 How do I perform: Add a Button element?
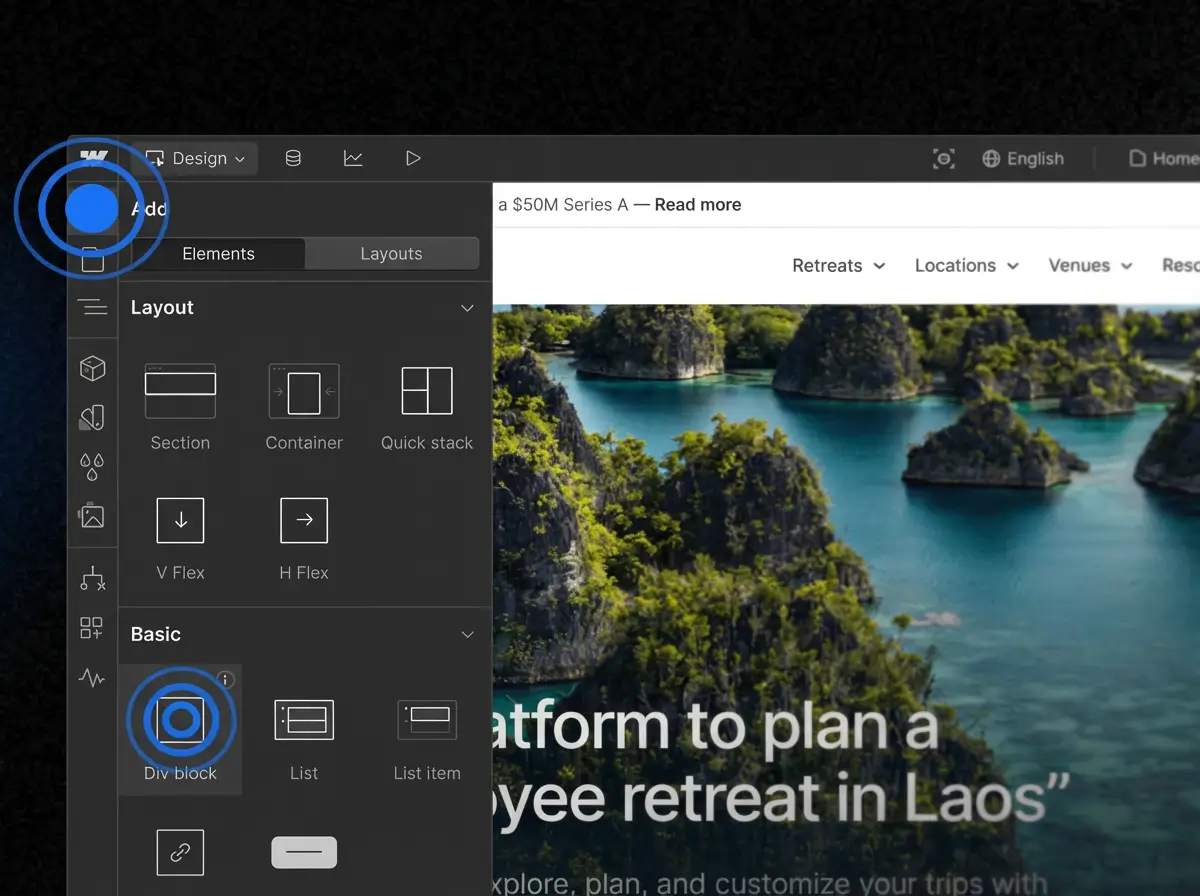[x=304, y=853]
